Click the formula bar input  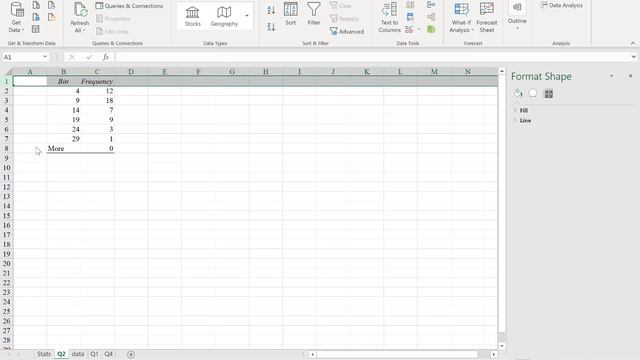[372, 57]
